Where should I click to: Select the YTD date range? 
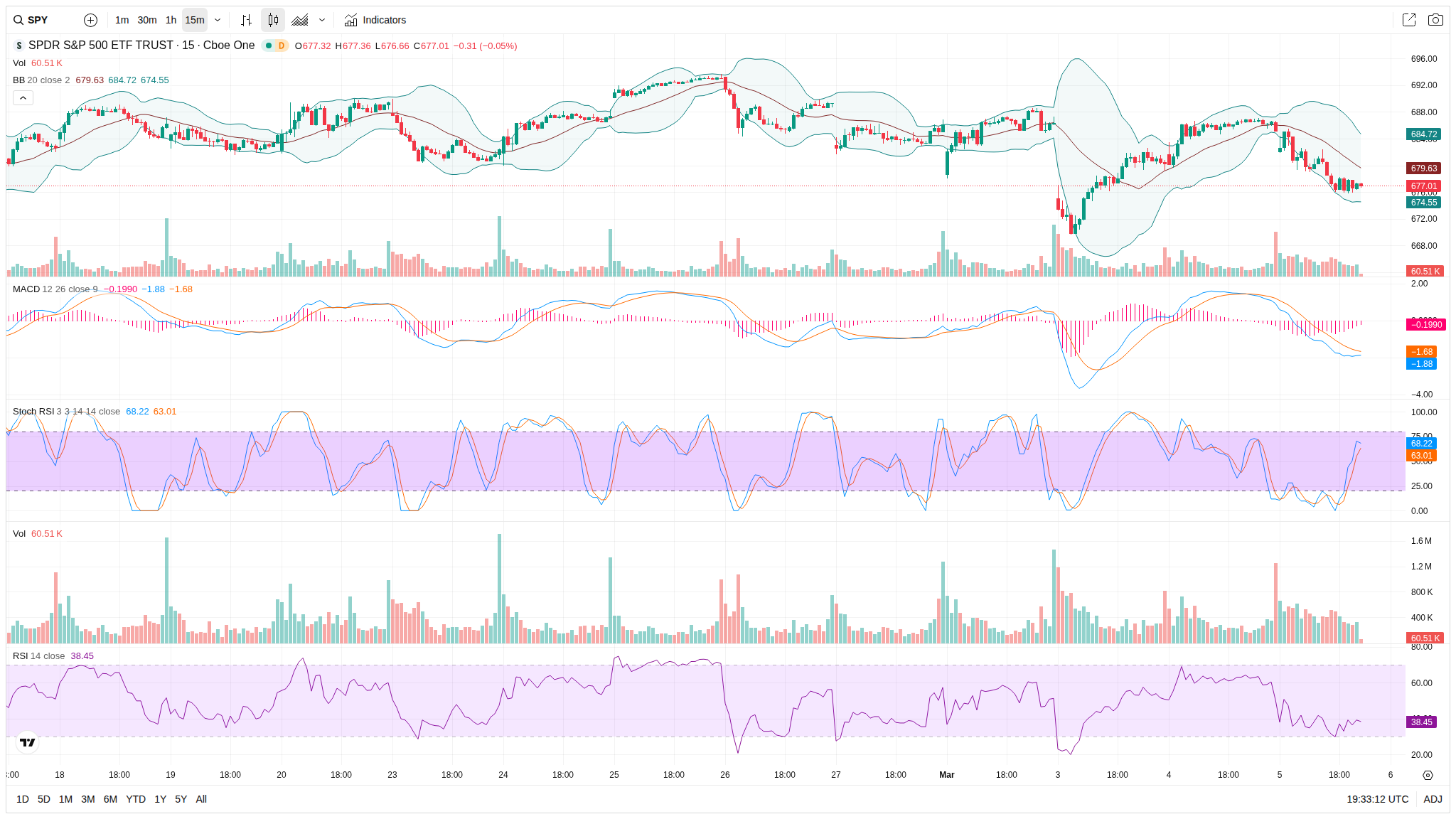click(135, 799)
